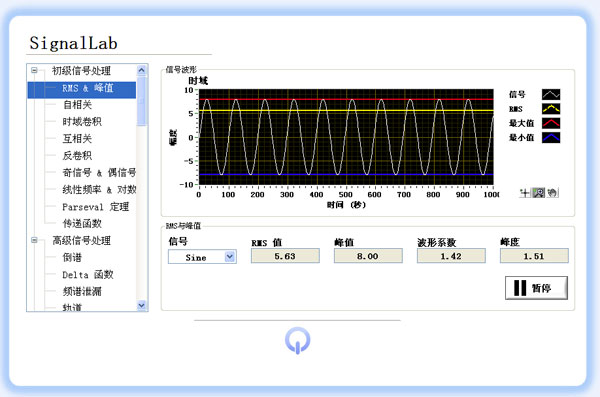Viewport: 600px width, 397px height.
Task: Click the 最小值 legend blue swatch
Action: [551, 137]
